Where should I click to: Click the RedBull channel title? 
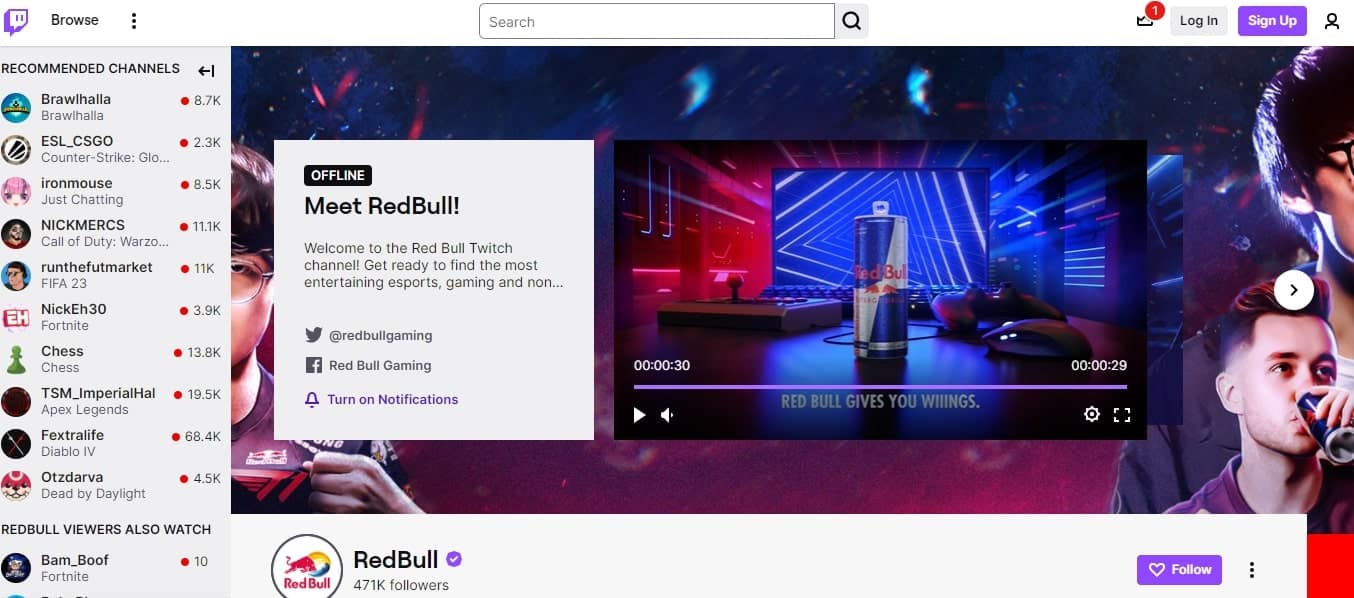(x=397, y=560)
